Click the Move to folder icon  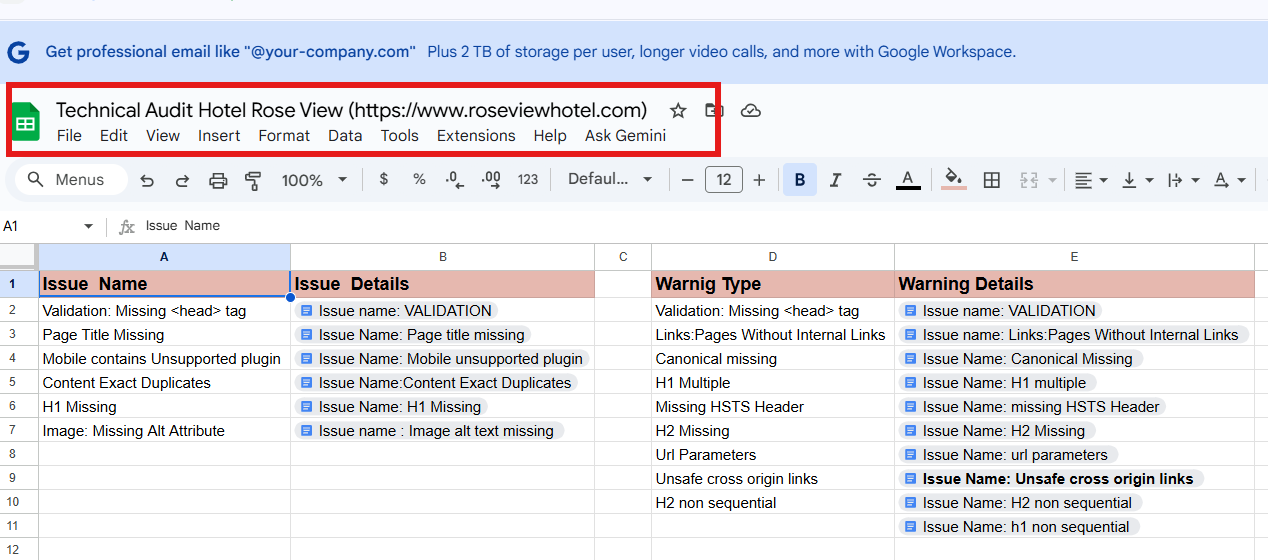tap(714, 110)
